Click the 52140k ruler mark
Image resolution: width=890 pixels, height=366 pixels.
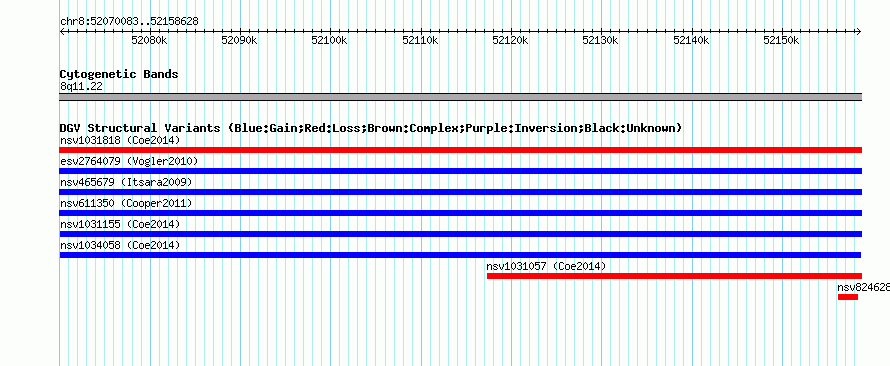click(x=691, y=41)
